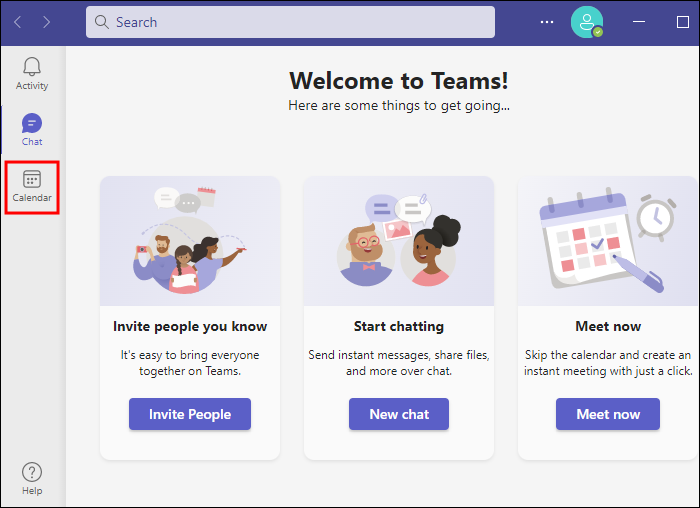Image resolution: width=700 pixels, height=508 pixels.
Task: Open the Help question mark icon
Action: tap(32, 472)
